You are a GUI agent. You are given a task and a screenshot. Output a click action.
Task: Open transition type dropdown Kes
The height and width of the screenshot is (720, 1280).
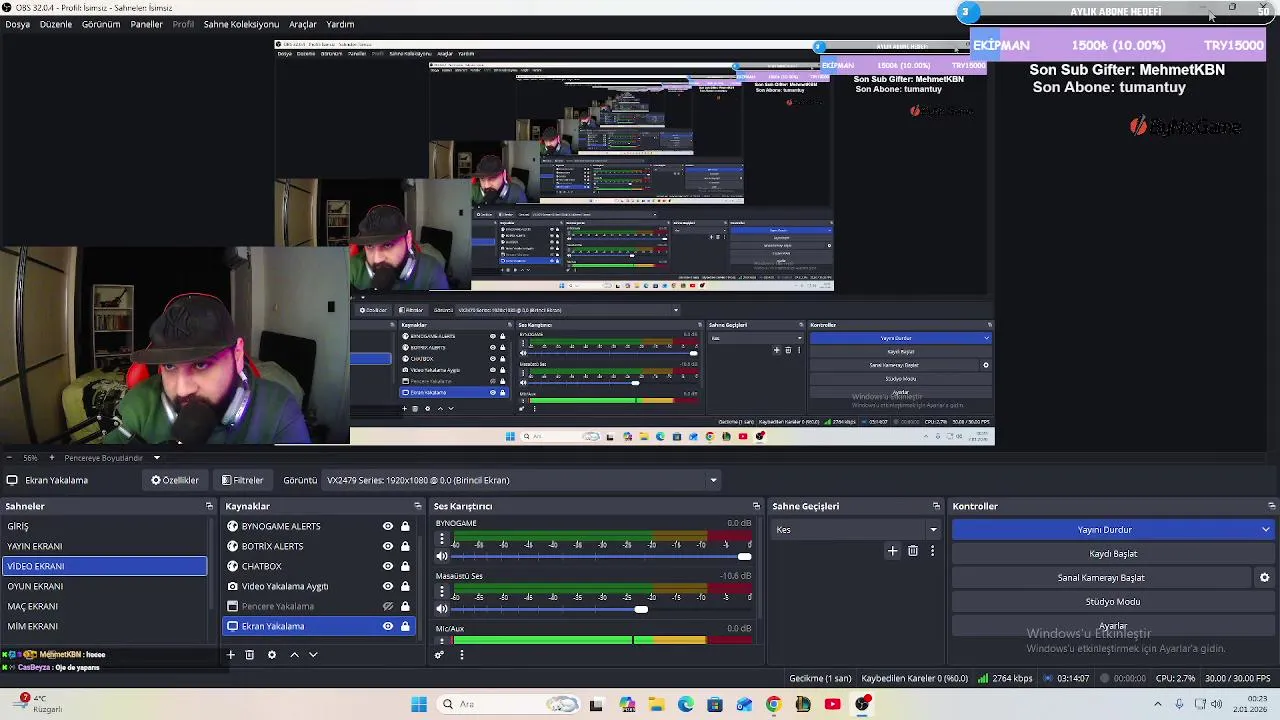point(857,530)
